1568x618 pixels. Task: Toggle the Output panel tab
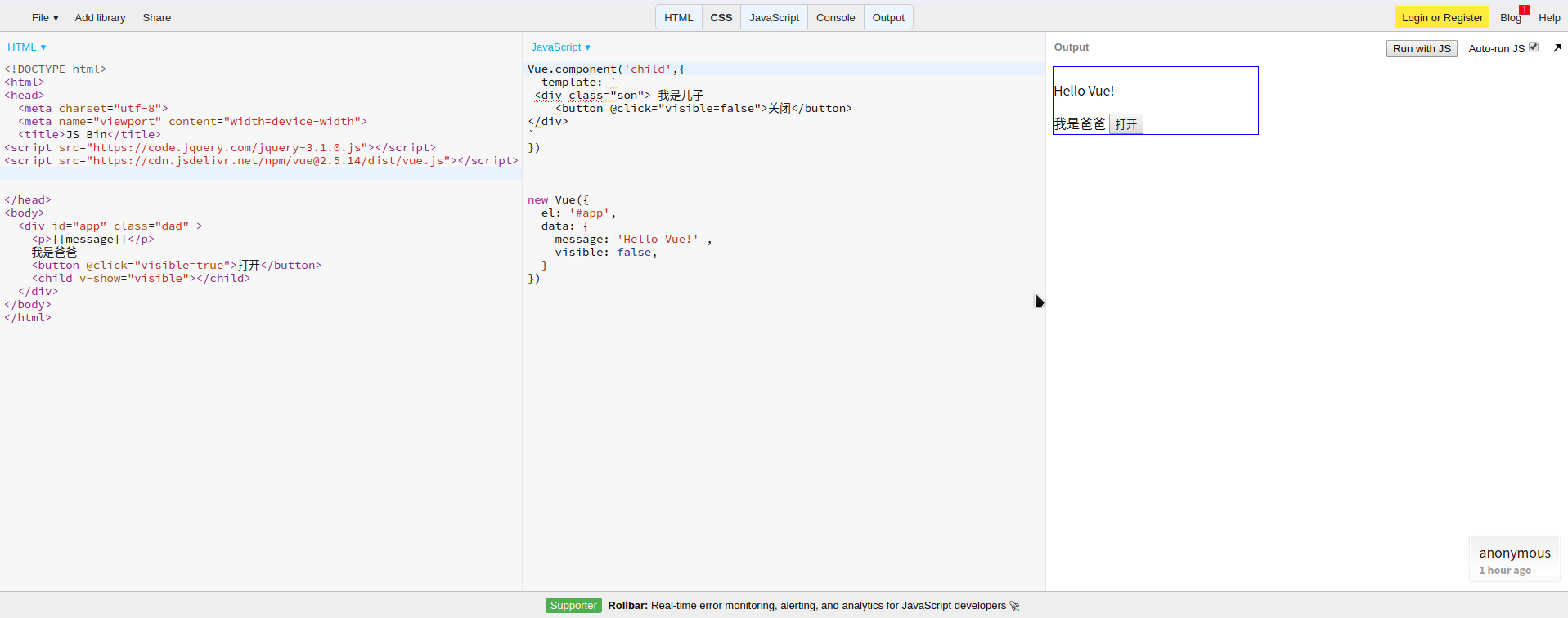(888, 17)
